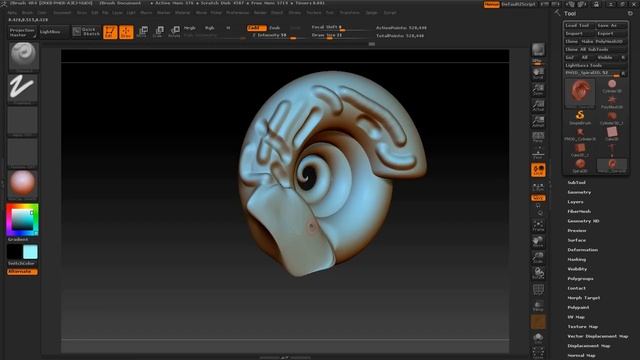This screenshot has width=640, height=360.
Task: Open the Render menu
Action: click(x=260, y=13)
